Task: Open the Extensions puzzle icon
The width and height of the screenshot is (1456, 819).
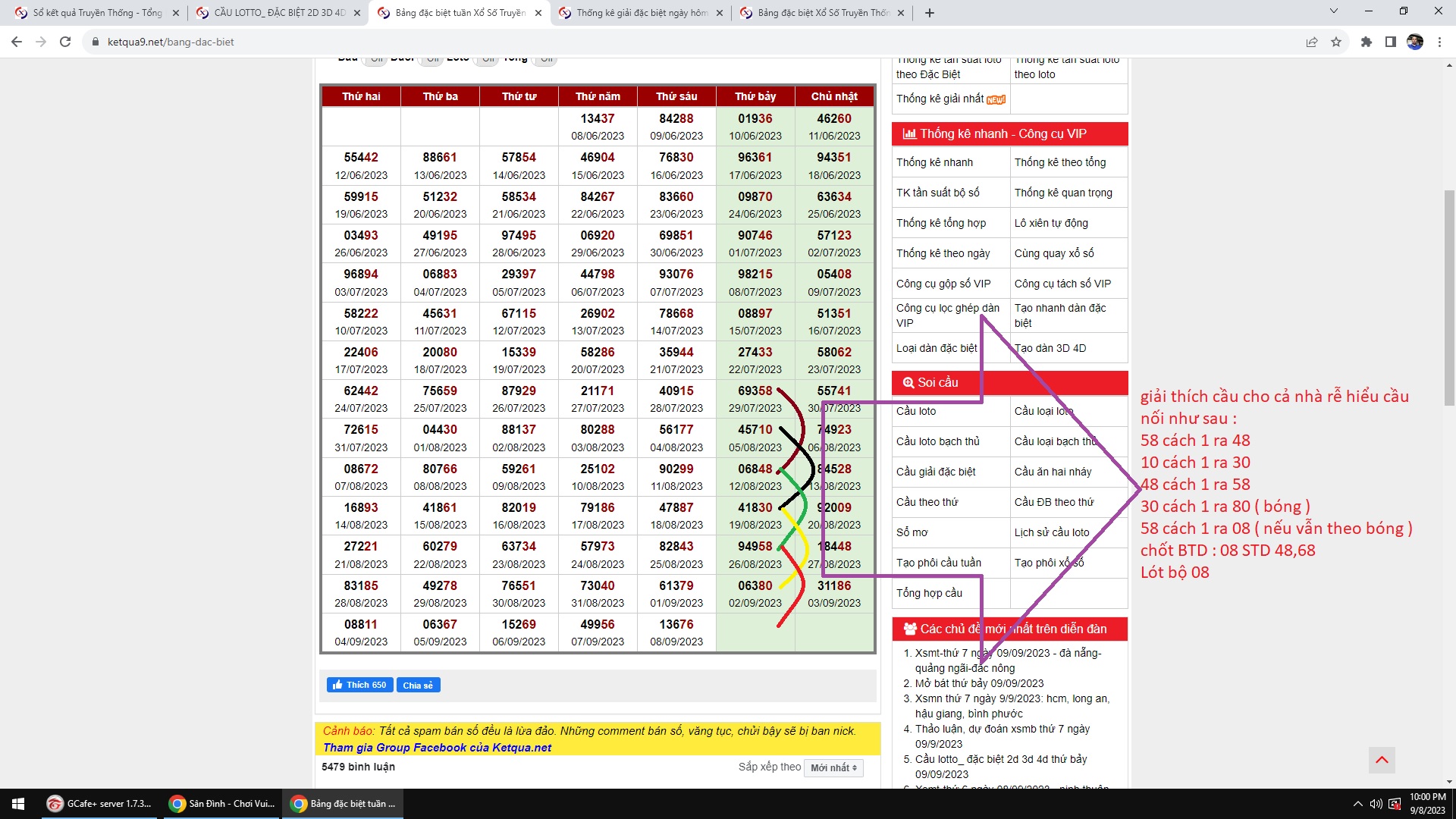Action: pos(1367,42)
